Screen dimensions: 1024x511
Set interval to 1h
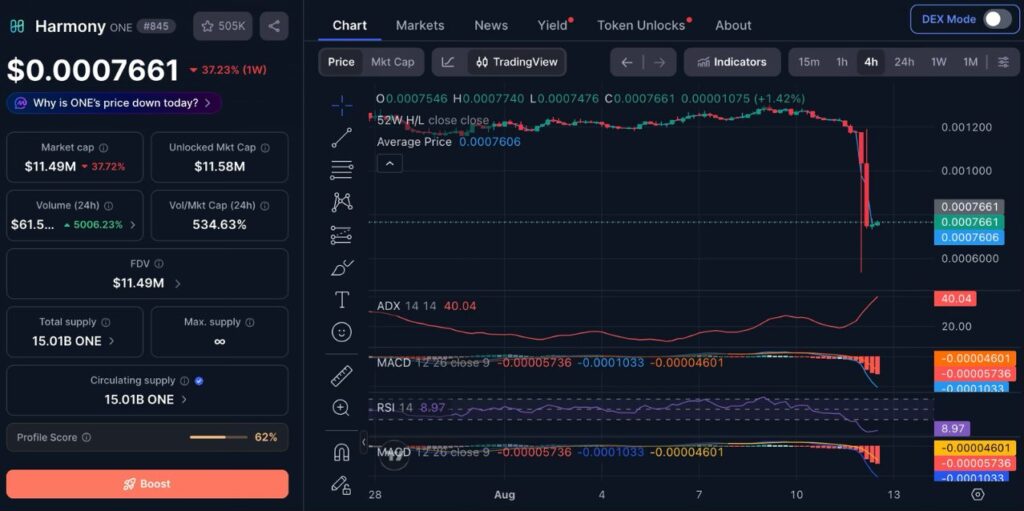click(x=842, y=62)
